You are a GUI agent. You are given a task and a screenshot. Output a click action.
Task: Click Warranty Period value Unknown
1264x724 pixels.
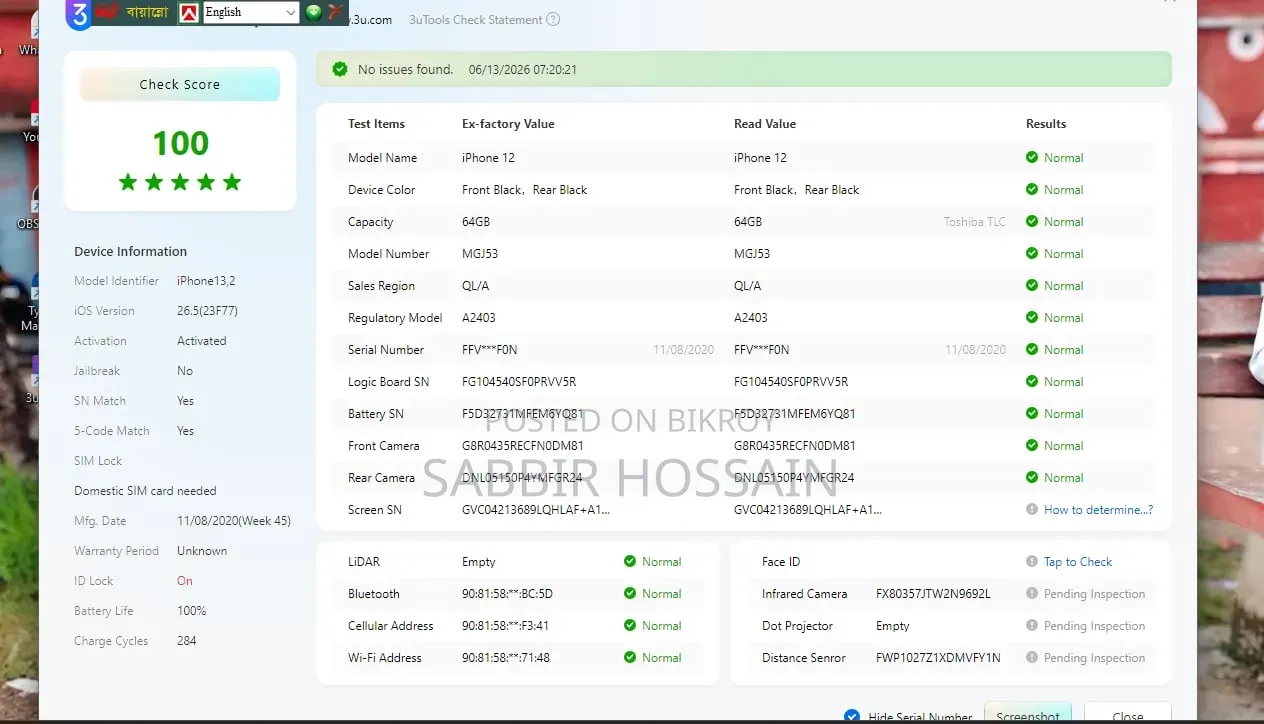click(x=202, y=551)
